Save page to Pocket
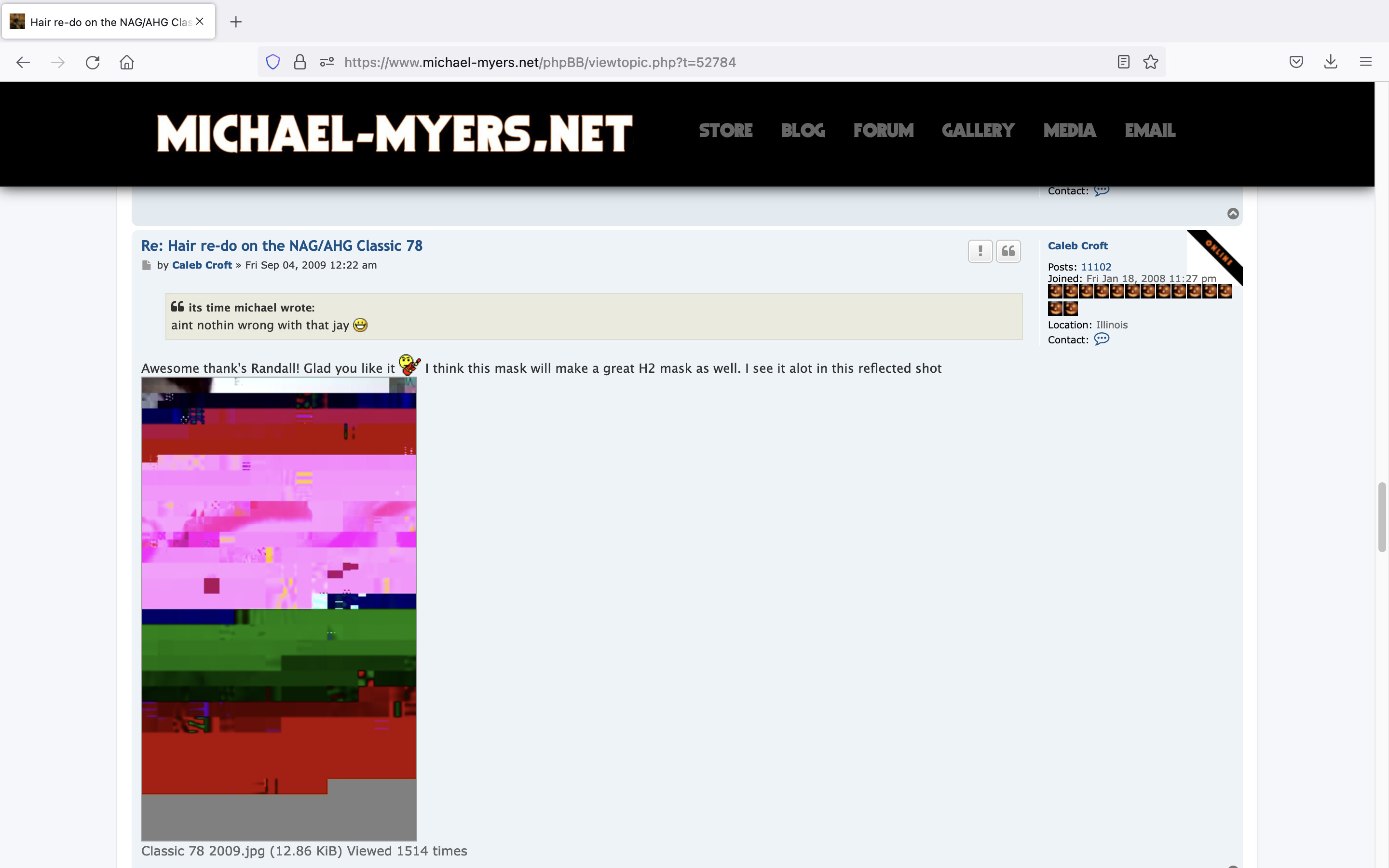1389x868 pixels. (1296, 62)
